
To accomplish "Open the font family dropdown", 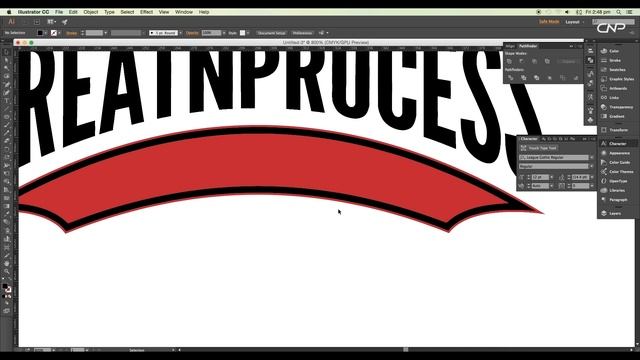I will point(591,158).
